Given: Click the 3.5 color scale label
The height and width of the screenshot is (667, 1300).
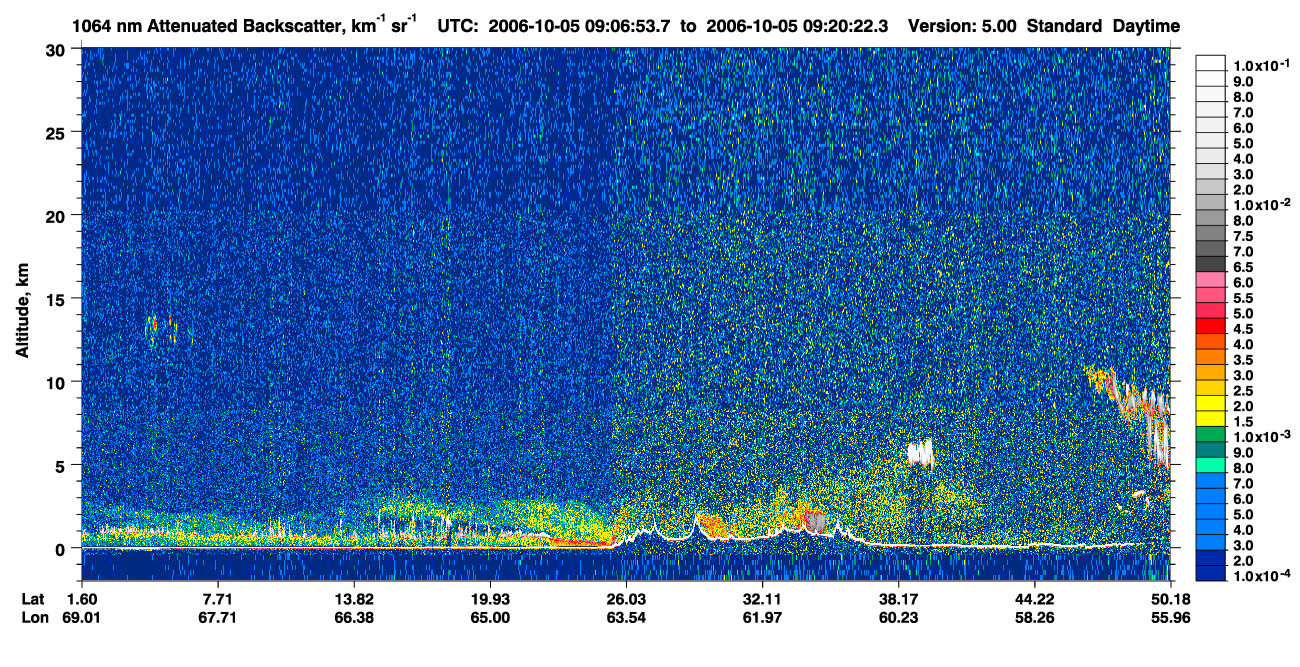Looking at the screenshot, I should pyautogui.click(x=1243, y=360).
